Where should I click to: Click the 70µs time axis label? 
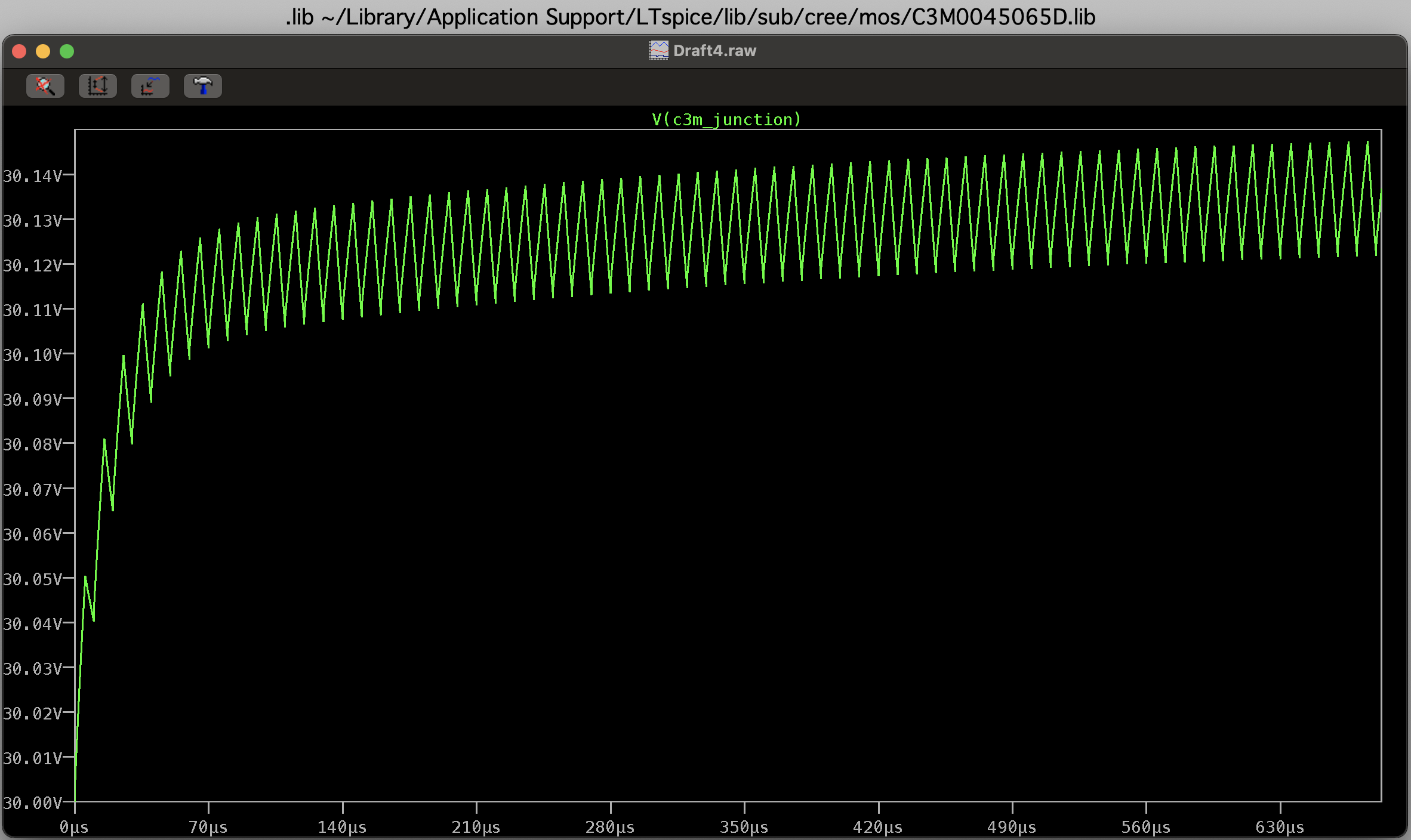[208, 827]
